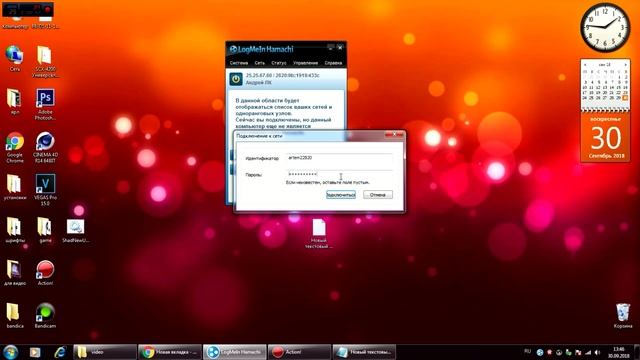Select the bandica folder icon
The image size is (640, 360).
click(15, 316)
